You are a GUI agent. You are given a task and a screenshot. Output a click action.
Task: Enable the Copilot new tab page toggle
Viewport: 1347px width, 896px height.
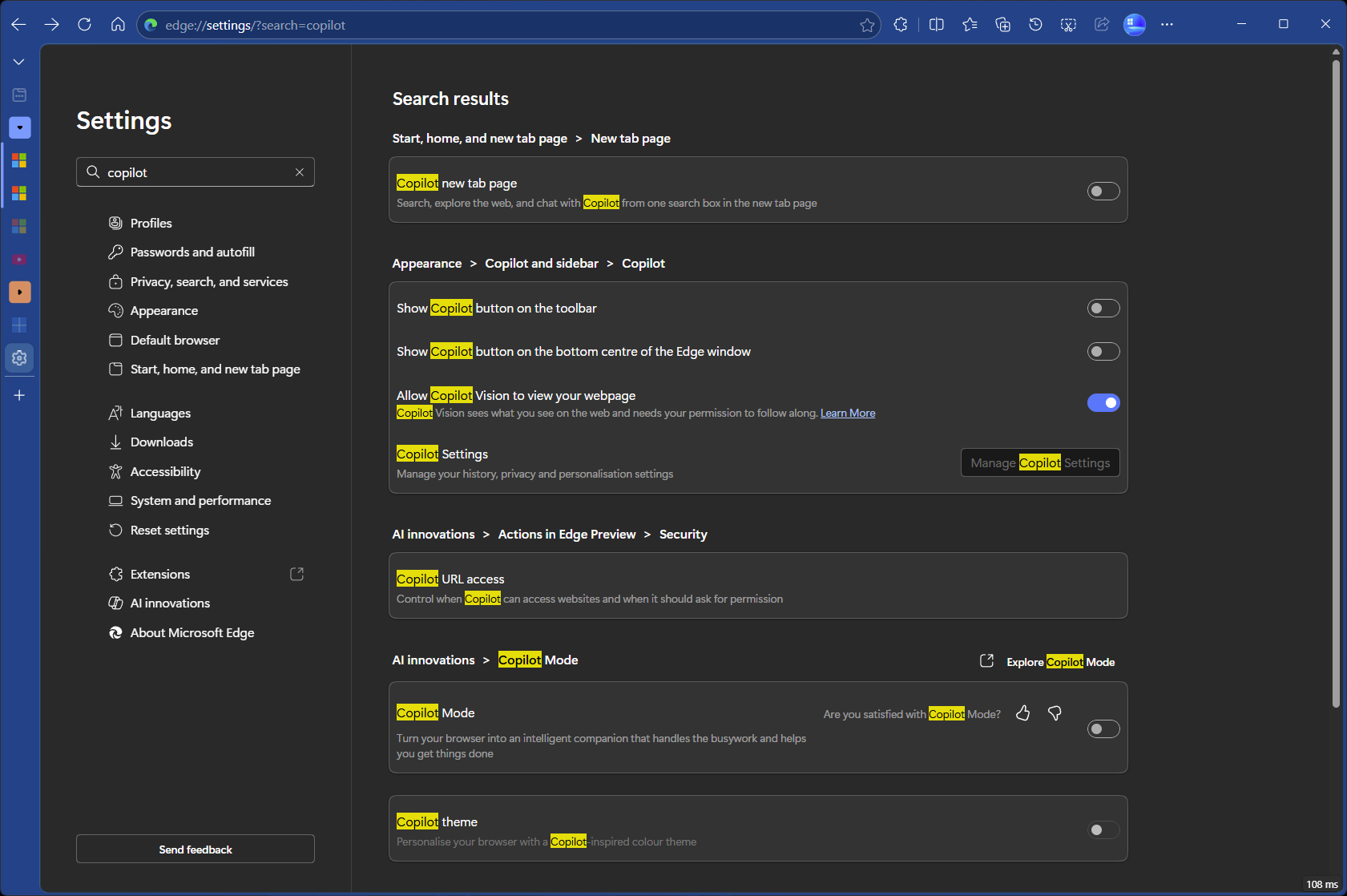(x=1103, y=191)
